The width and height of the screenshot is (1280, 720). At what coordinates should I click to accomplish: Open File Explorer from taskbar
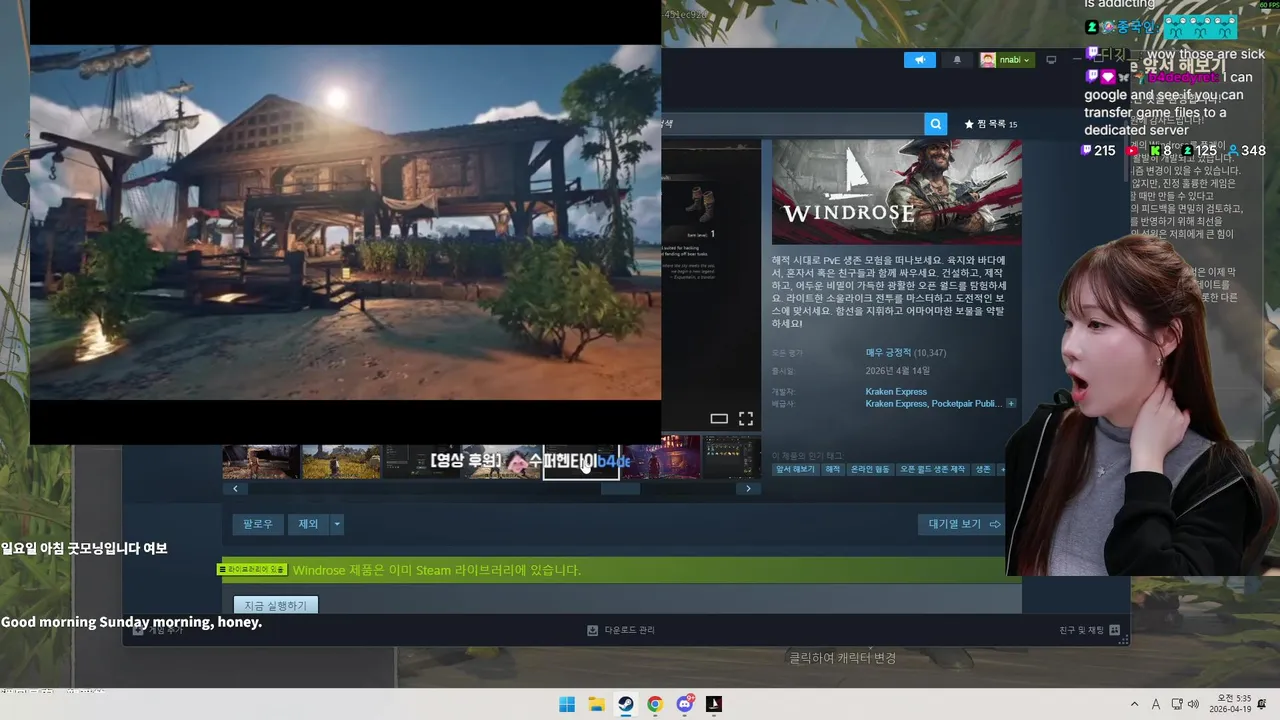coord(596,704)
